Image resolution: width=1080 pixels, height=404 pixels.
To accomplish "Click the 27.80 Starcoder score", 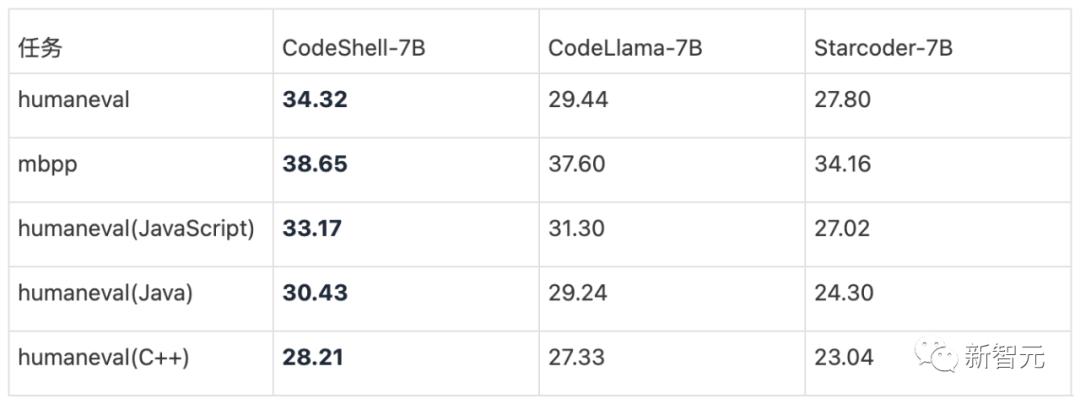I will click(842, 100).
